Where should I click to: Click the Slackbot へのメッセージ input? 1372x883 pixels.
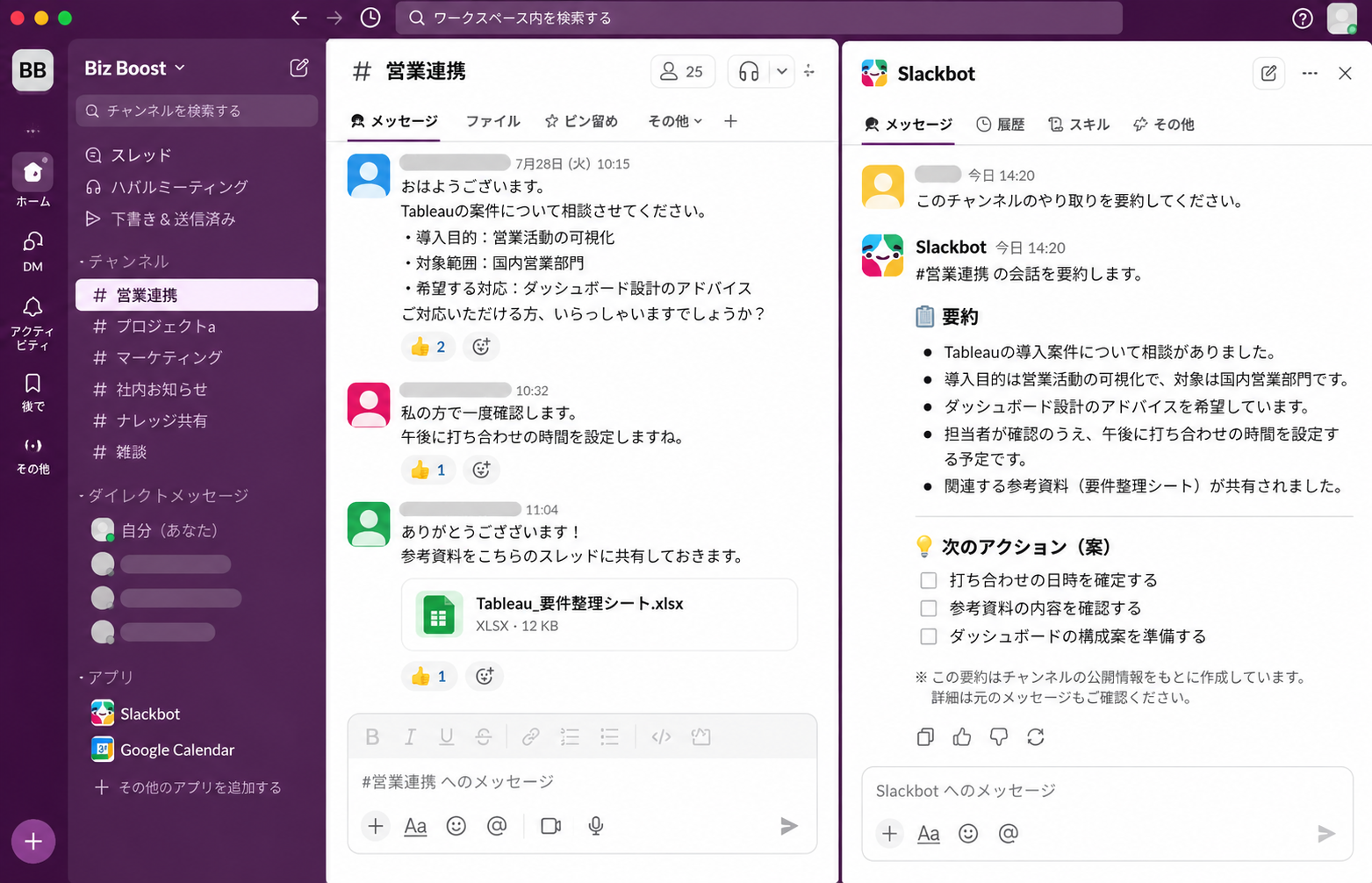(1107, 791)
